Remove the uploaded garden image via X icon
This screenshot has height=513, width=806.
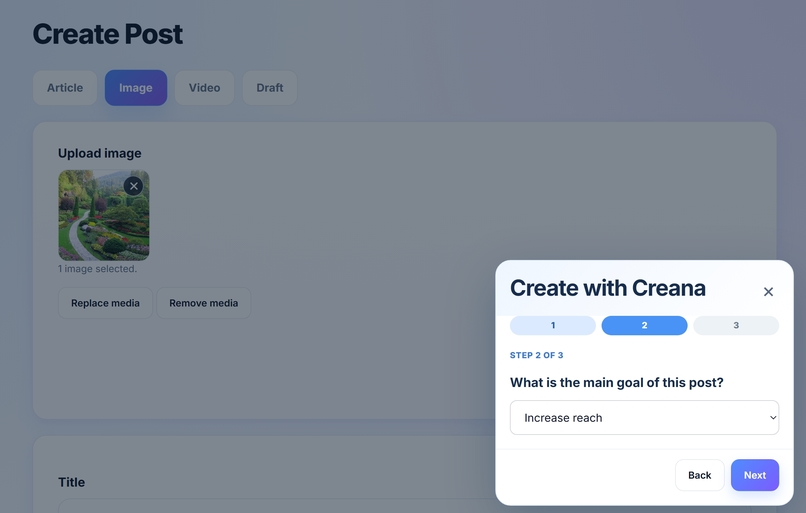134,186
